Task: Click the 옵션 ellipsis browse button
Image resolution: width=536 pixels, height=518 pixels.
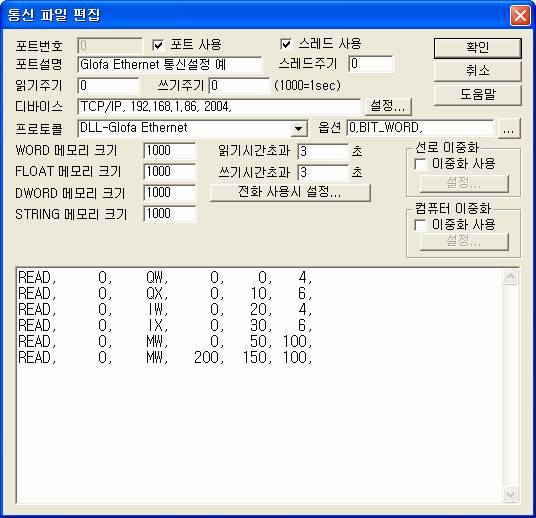Action: click(x=509, y=129)
